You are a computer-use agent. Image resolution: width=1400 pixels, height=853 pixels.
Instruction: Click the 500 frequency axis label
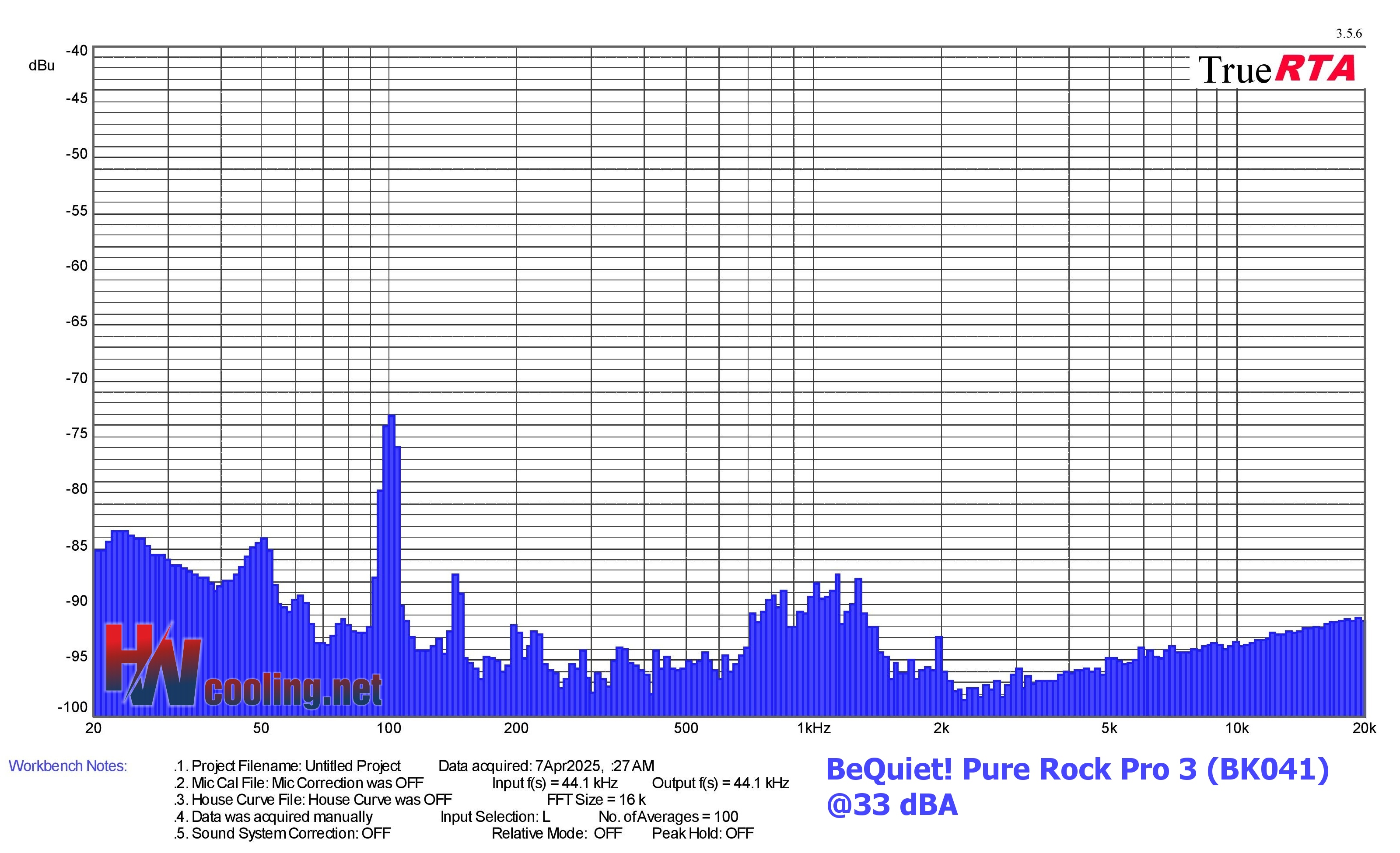686,729
